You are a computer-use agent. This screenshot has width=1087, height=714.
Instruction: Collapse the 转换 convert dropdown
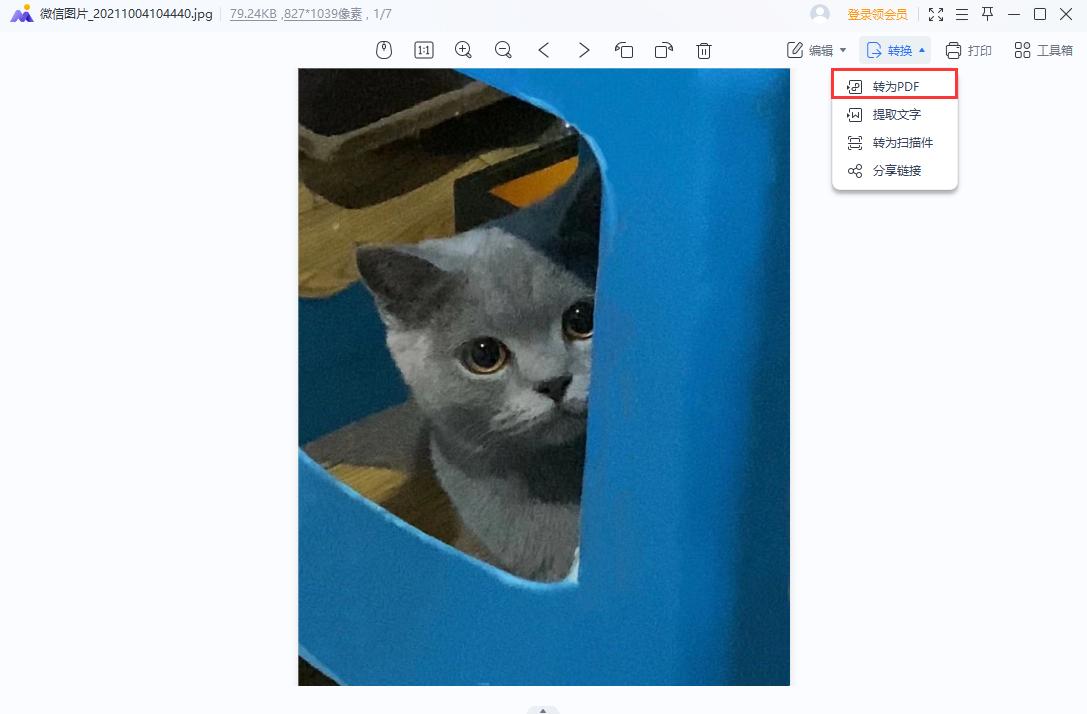click(x=895, y=49)
